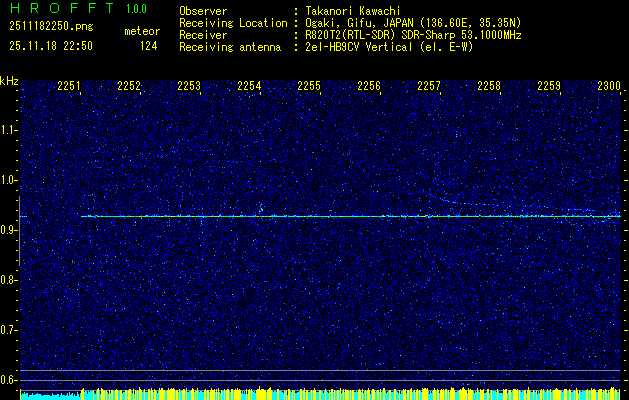Click the 2259 time marker
The width and height of the screenshot is (629, 400).
(x=549, y=87)
